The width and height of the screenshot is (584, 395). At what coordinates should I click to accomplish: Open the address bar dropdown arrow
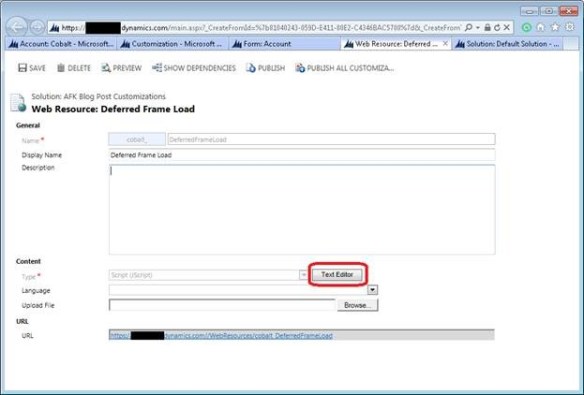click(478, 28)
